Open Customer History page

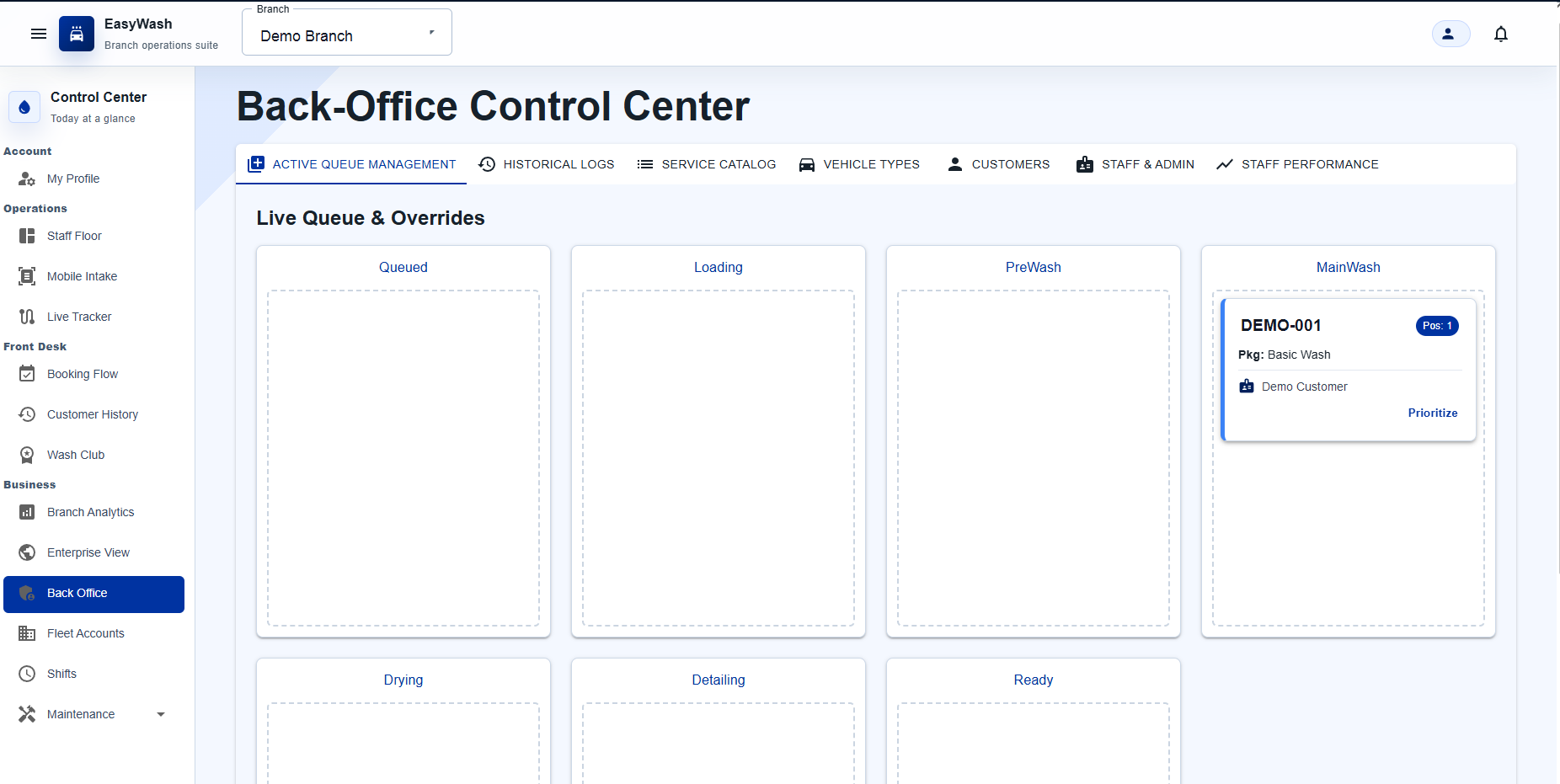93,414
